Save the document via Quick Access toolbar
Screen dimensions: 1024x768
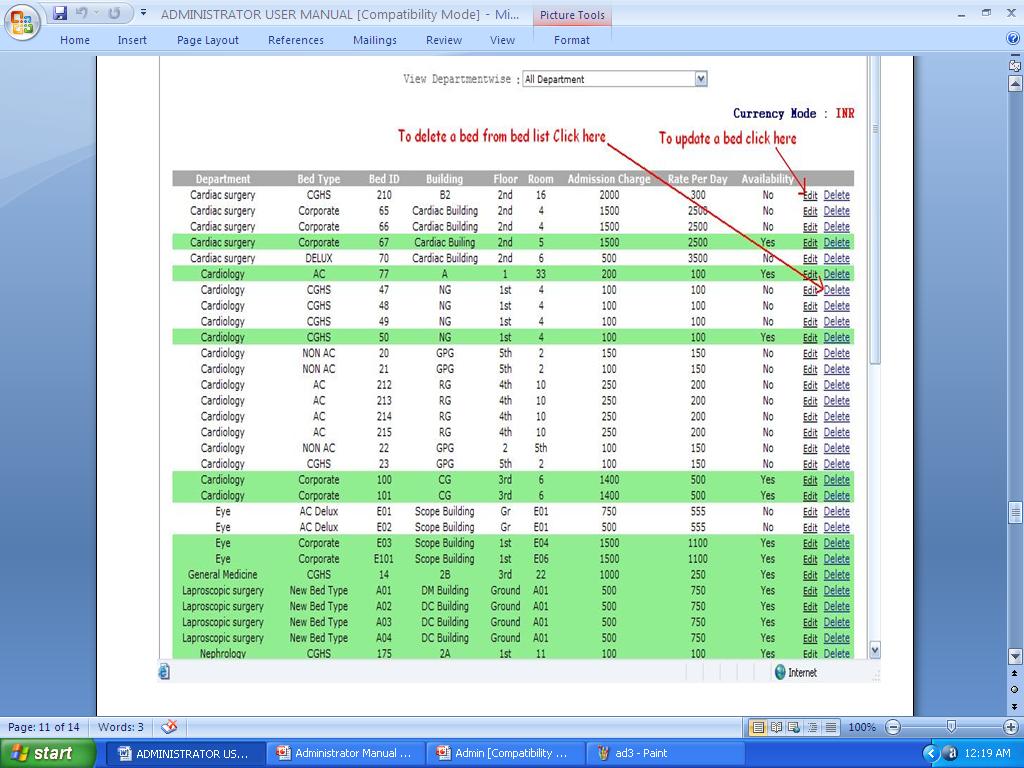coord(60,13)
